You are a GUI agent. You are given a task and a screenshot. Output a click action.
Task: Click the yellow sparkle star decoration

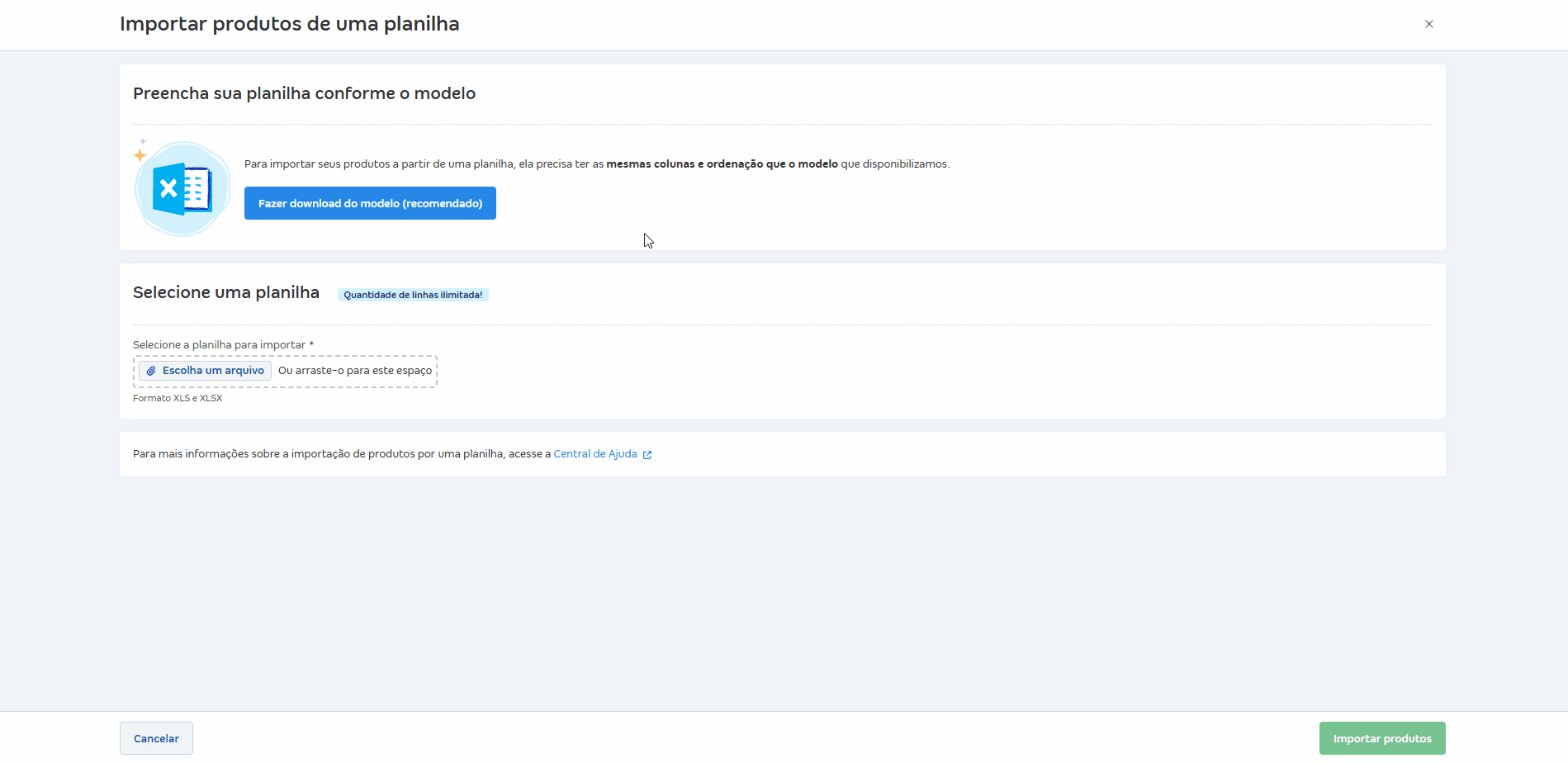tap(140, 154)
